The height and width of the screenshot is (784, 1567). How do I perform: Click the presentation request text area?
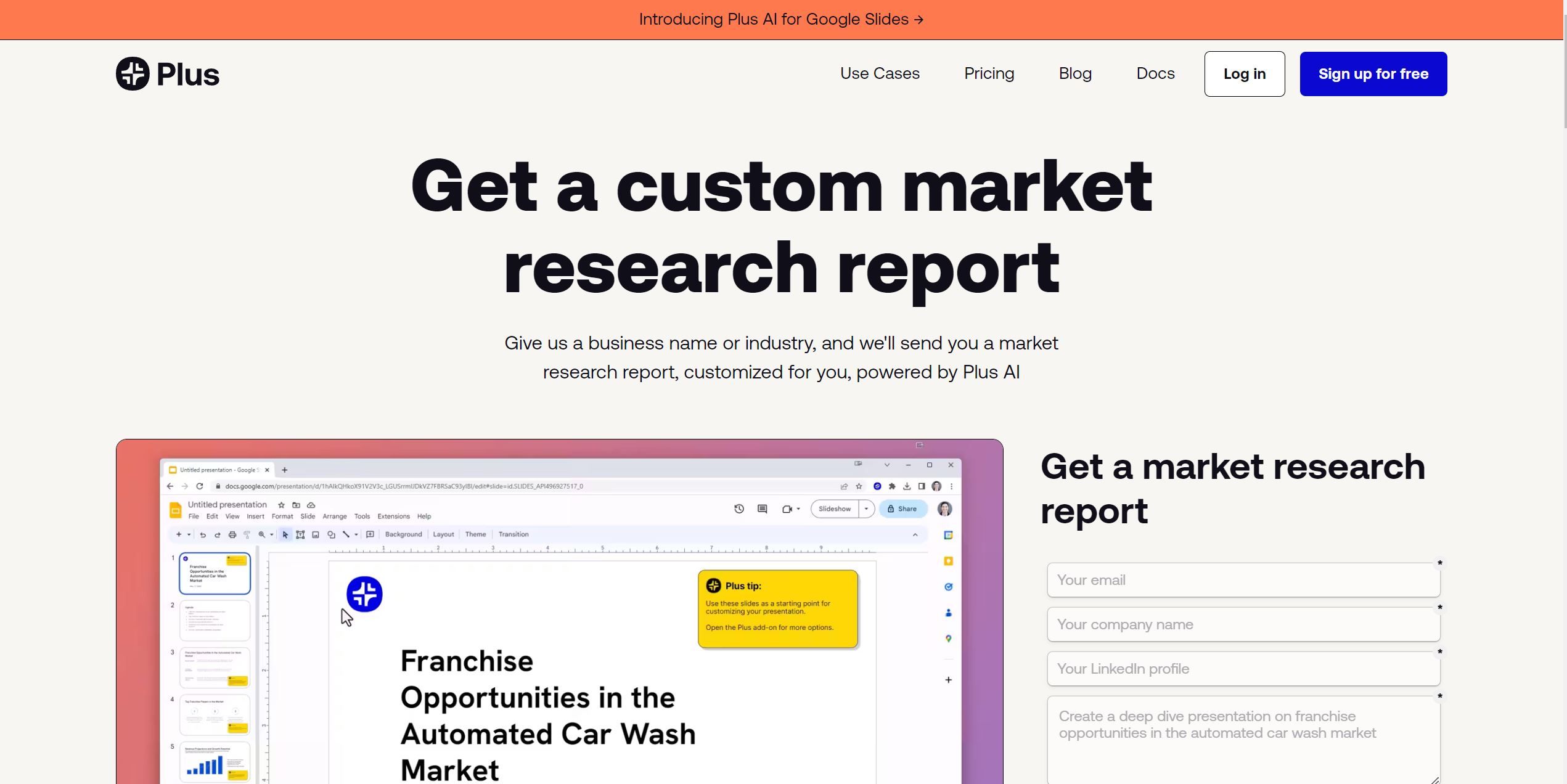tap(1243, 740)
